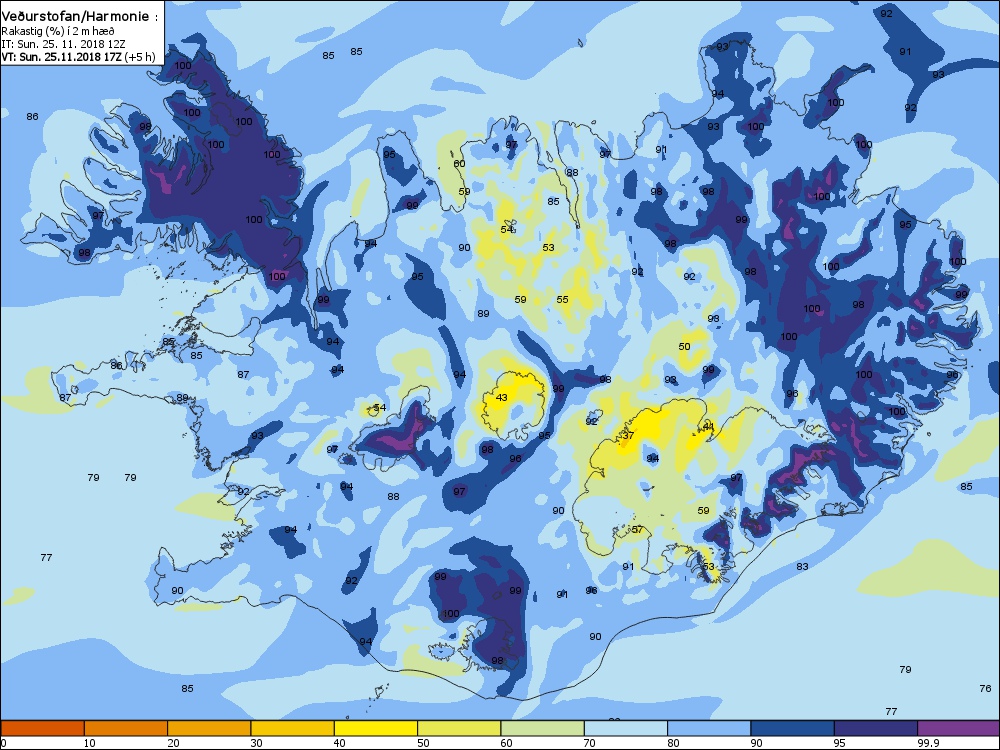Click the pale yellow 50–60 legend swatch

click(459, 728)
